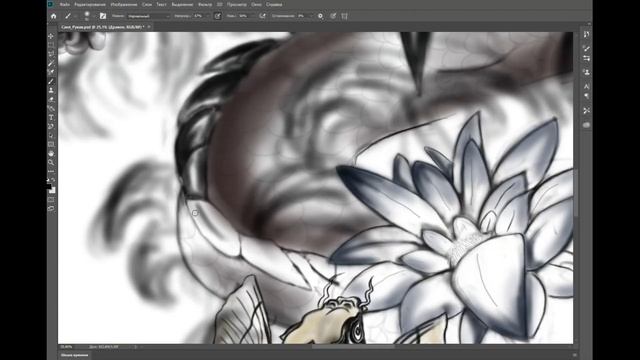This screenshot has height=360, width=640.
Task: Open the Brushes panel icon on right
Action: coord(587,49)
